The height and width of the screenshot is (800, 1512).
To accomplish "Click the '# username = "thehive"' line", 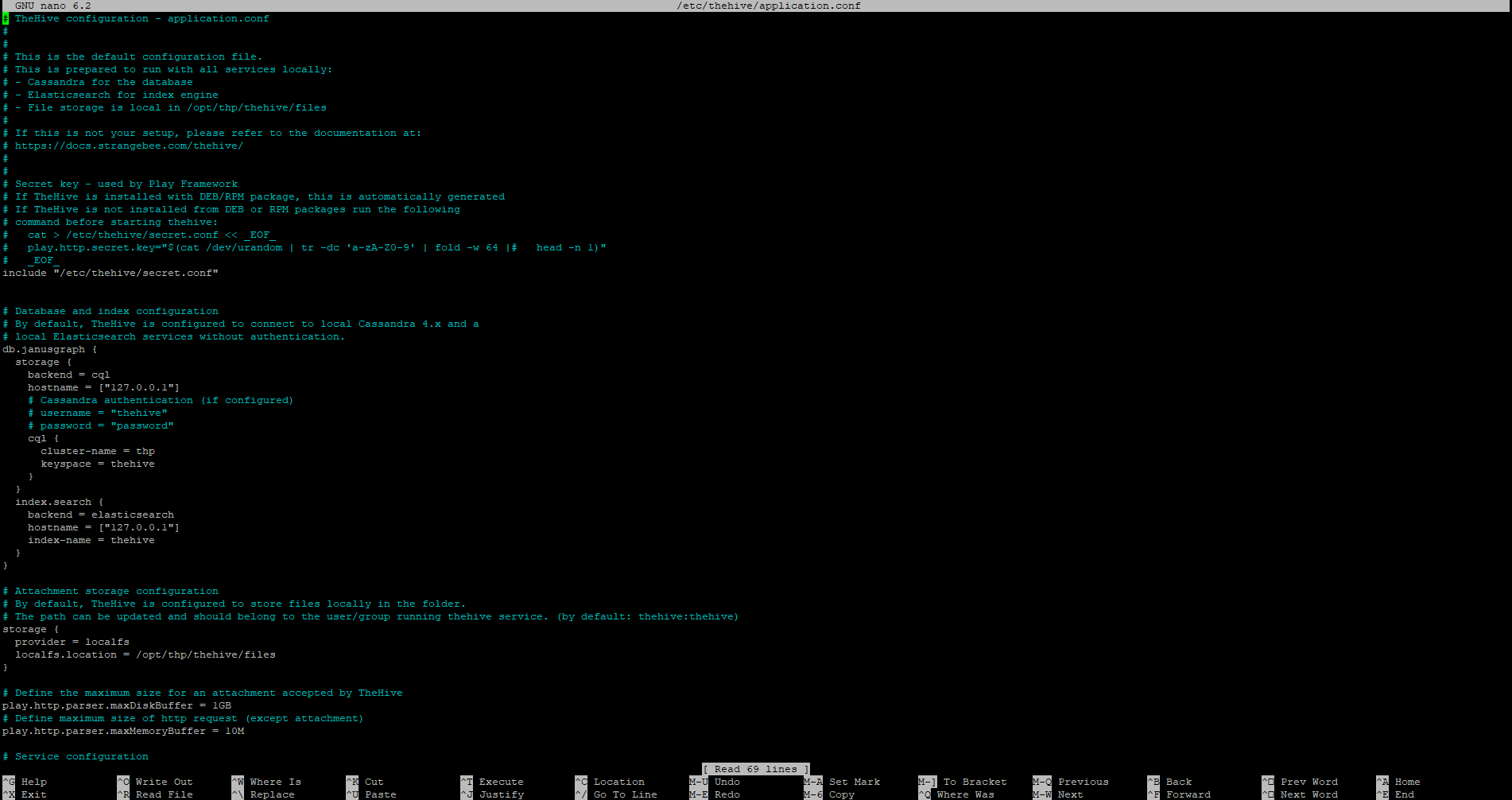I will click(x=98, y=413).
